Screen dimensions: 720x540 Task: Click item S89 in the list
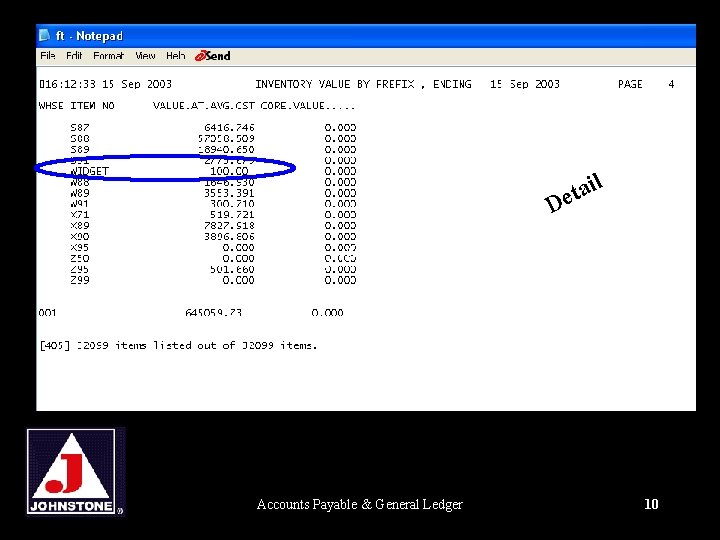[80, 149]
